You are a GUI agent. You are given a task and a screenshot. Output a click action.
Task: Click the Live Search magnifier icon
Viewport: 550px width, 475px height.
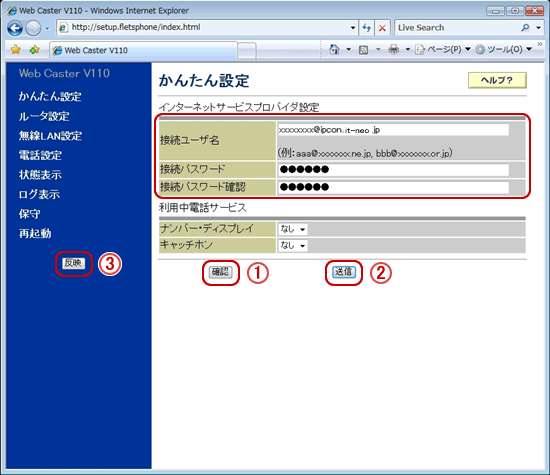click(x=525, y=27)
